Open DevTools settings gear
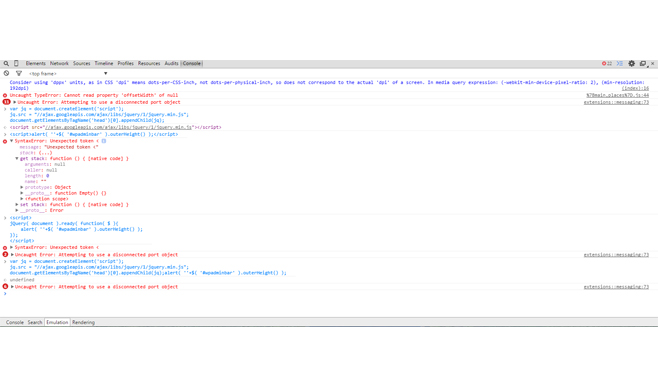 pos(632,64)
